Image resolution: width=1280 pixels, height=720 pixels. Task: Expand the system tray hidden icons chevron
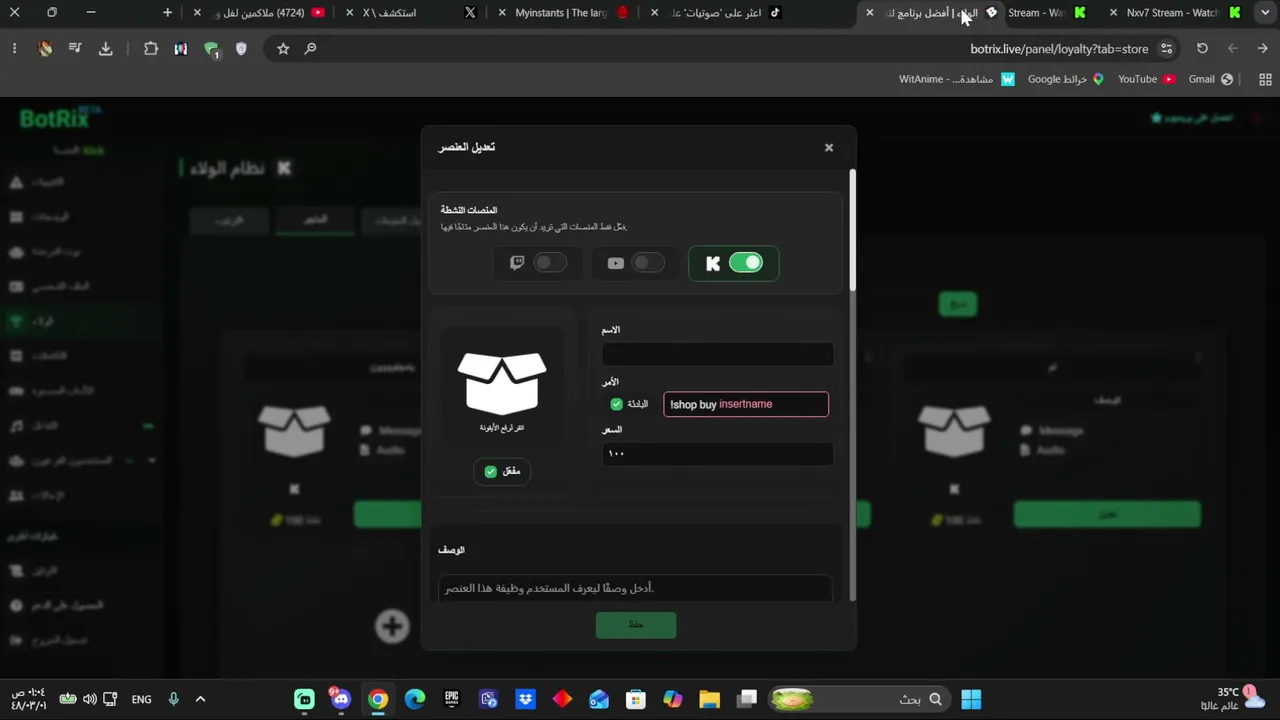click(200, 699)
